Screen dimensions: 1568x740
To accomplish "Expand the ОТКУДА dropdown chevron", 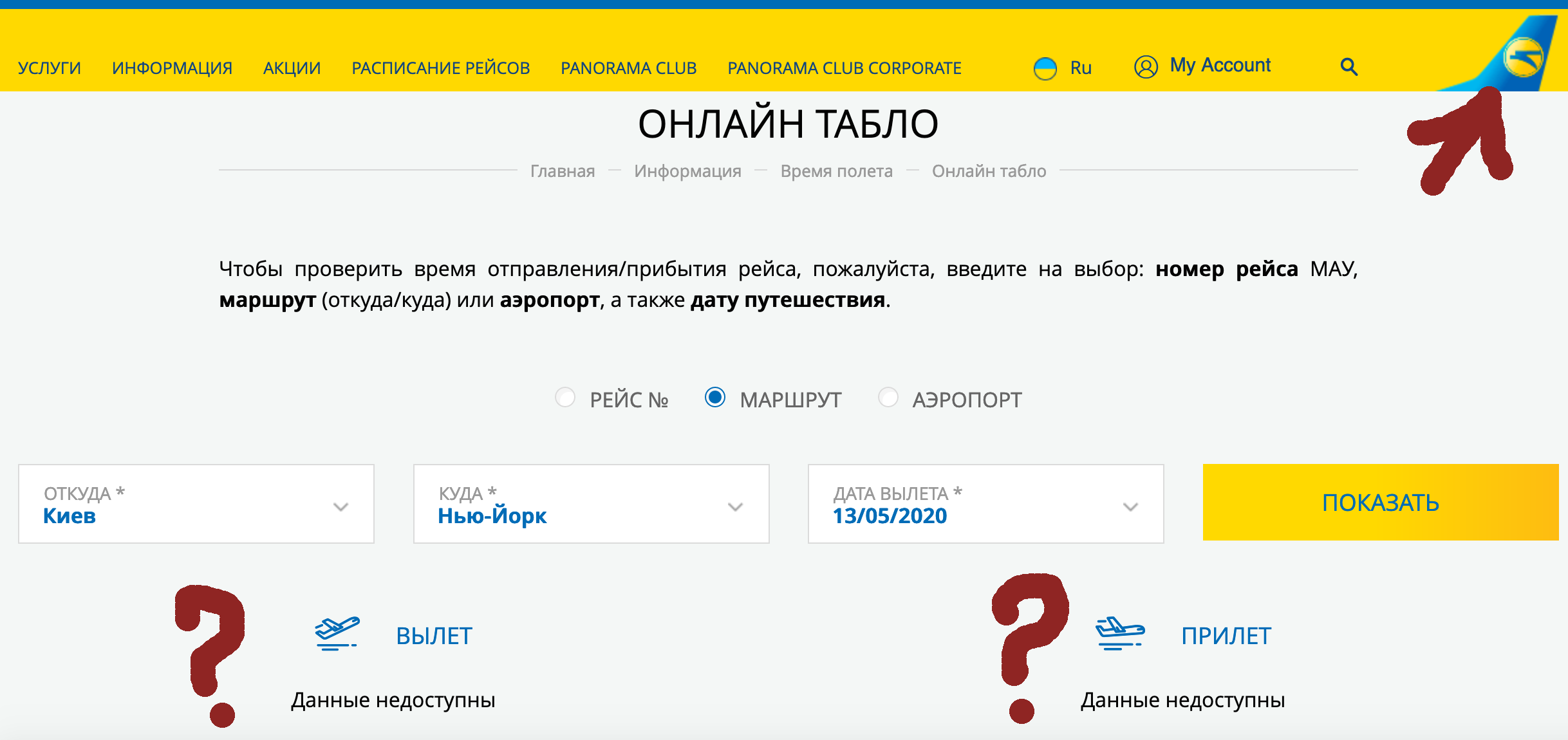I will point(341,506).
